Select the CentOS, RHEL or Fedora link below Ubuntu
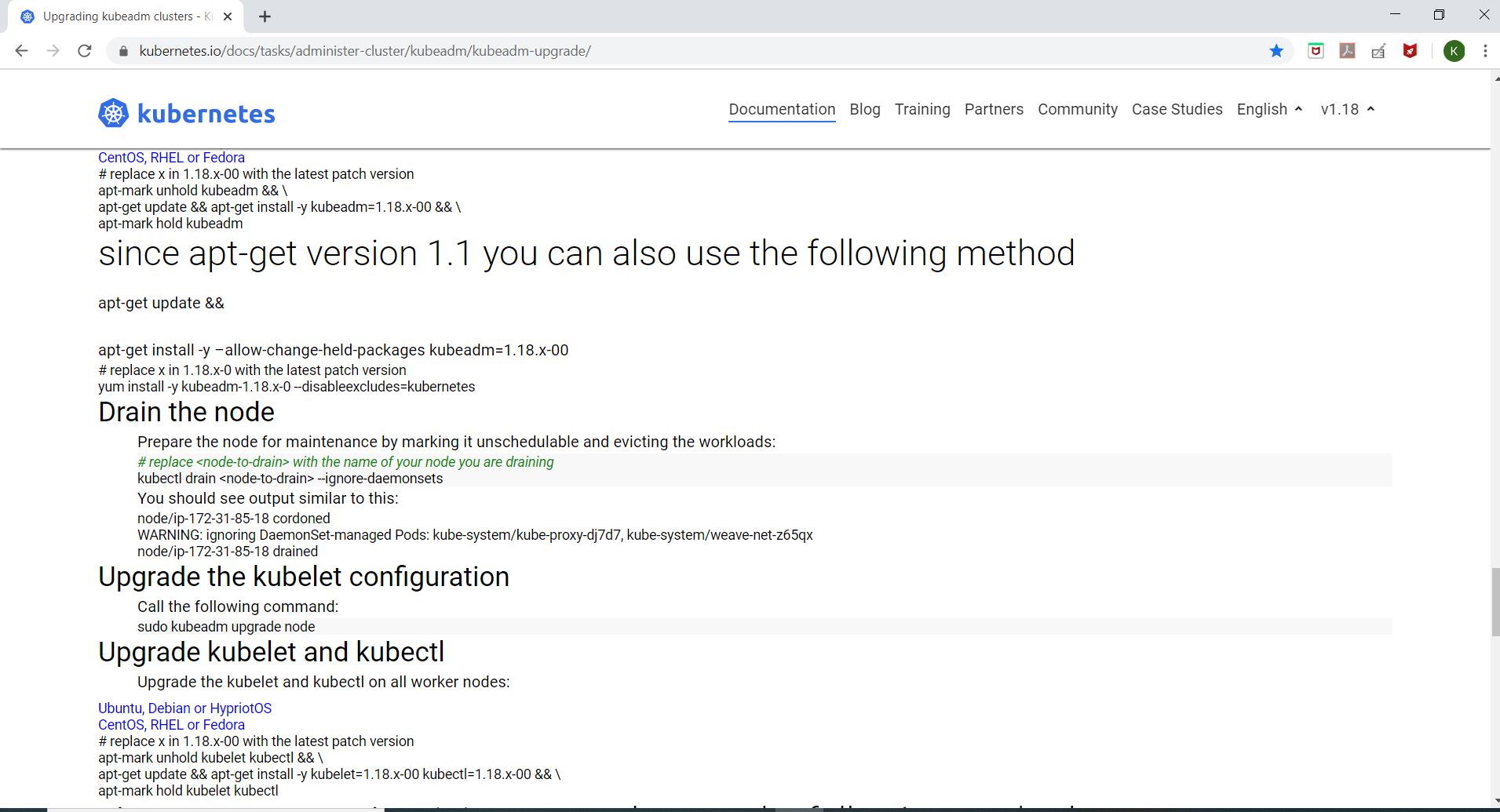Viewport: 1500px width, 812px height. pyautogui.click(x=171, y=725)
